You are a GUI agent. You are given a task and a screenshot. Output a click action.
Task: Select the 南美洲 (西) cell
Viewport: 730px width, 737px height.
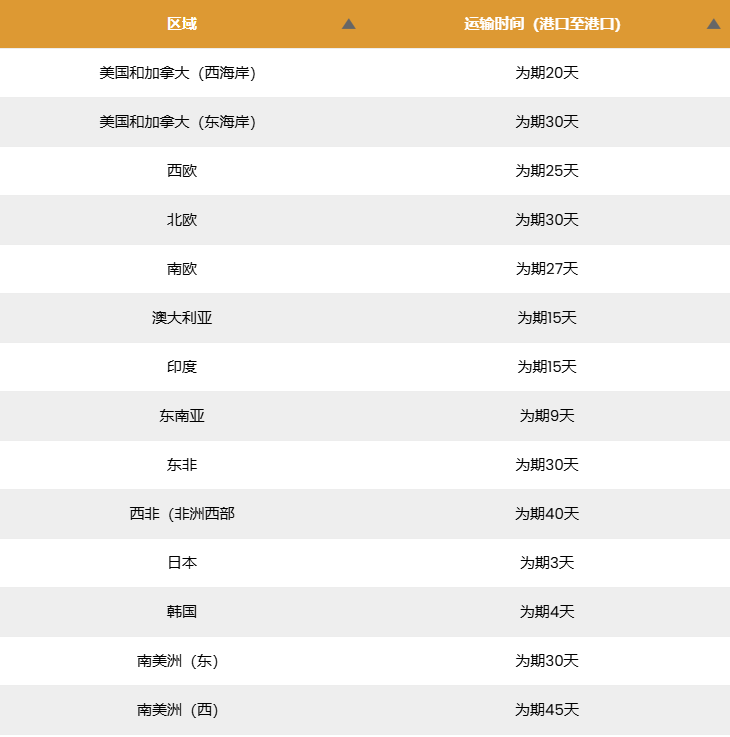point(182,710)
